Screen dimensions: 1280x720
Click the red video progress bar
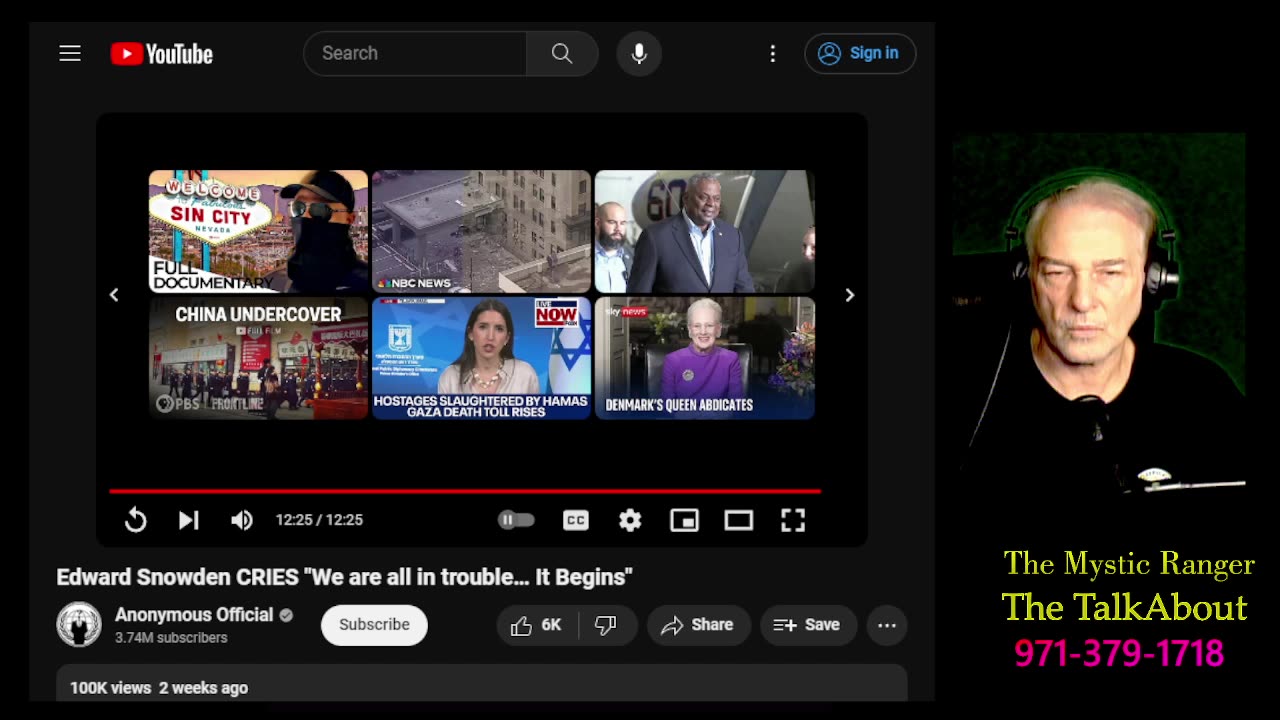(465, 491)
